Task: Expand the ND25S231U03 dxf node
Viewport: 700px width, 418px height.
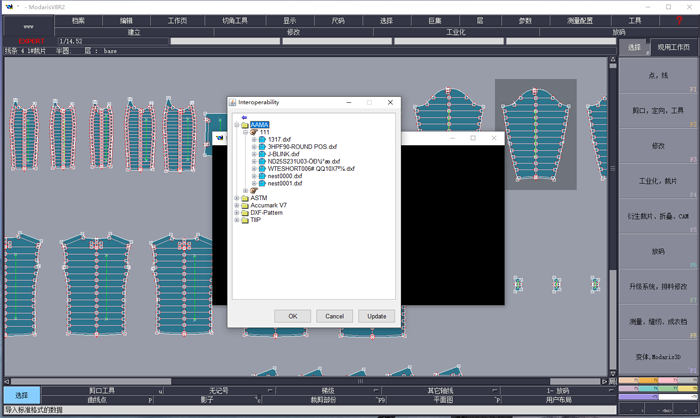Action: point(254,161)
